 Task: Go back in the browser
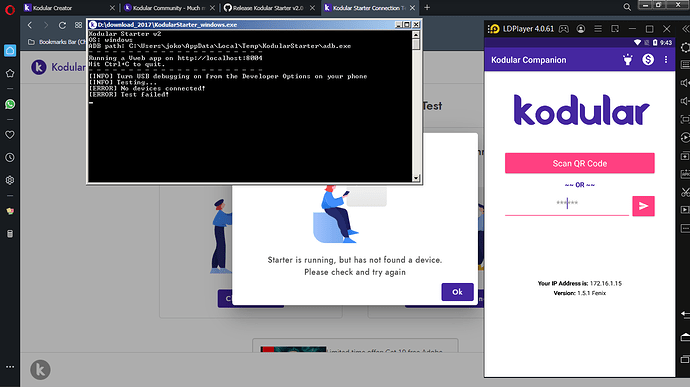30,25
